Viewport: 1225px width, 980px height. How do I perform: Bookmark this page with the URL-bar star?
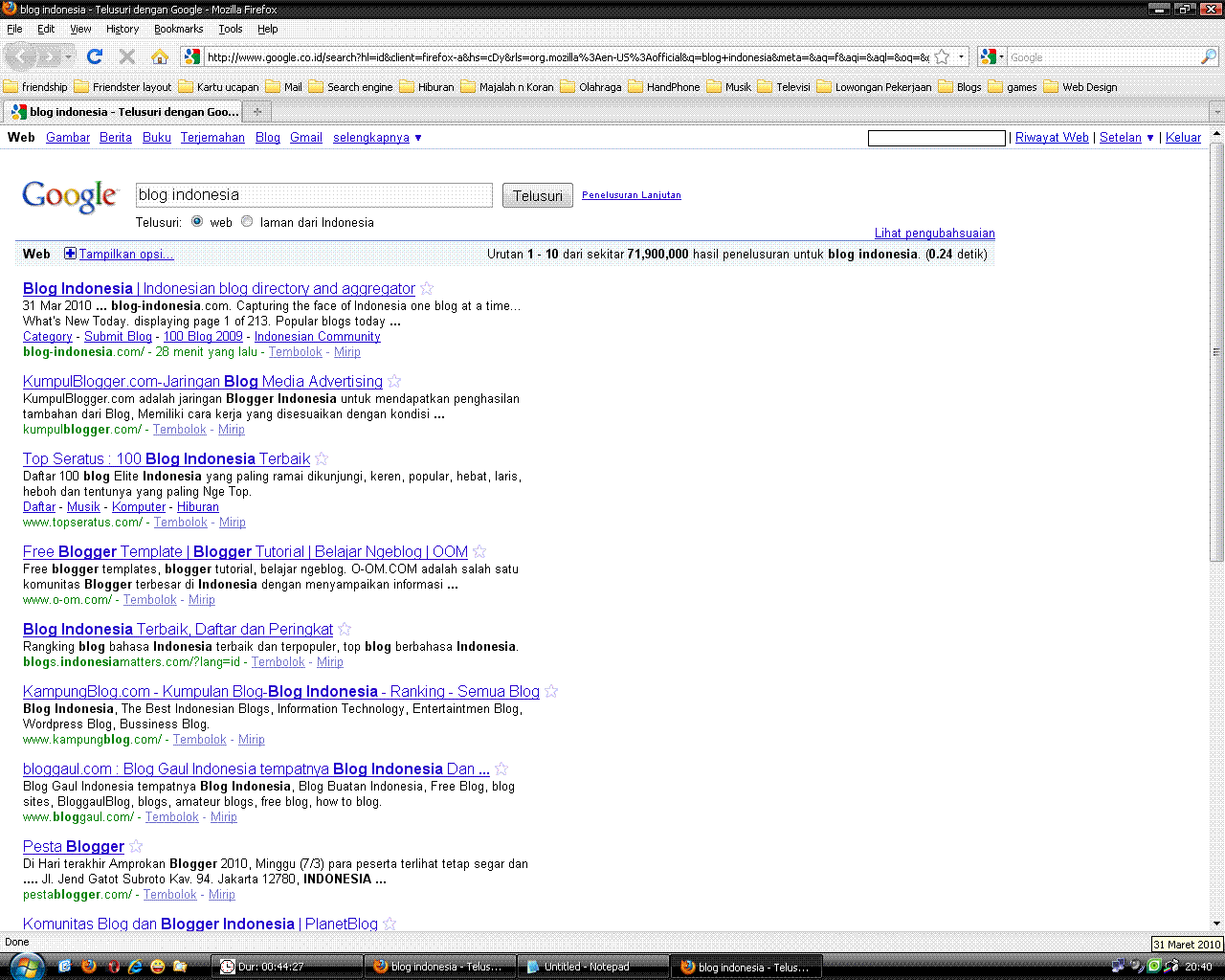943,57
